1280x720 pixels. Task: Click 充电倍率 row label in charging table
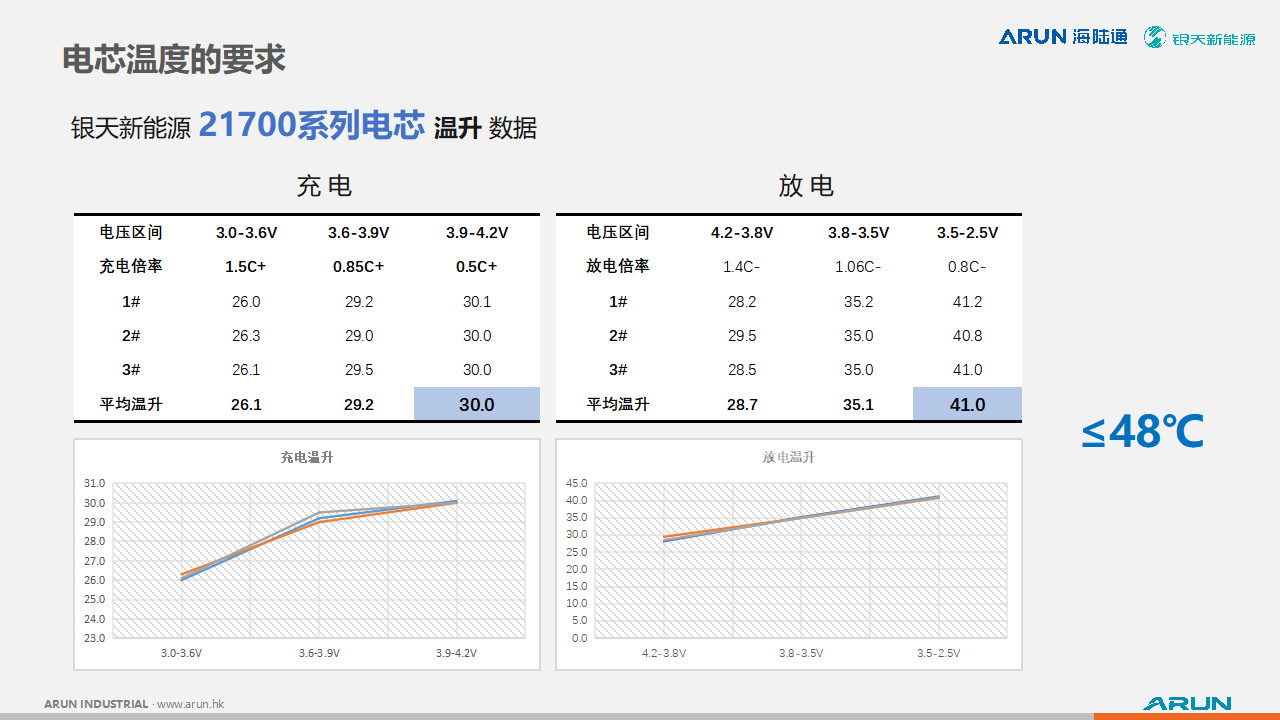[x=131, y=266]
